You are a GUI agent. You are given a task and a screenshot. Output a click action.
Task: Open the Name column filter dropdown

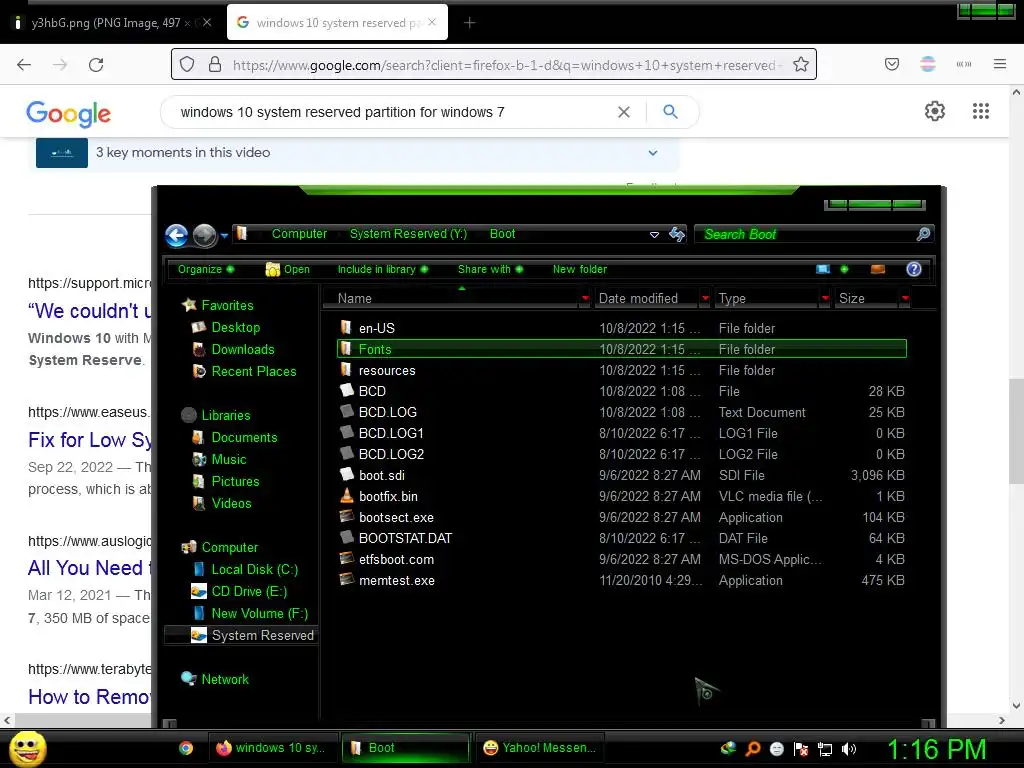[584, 298]
